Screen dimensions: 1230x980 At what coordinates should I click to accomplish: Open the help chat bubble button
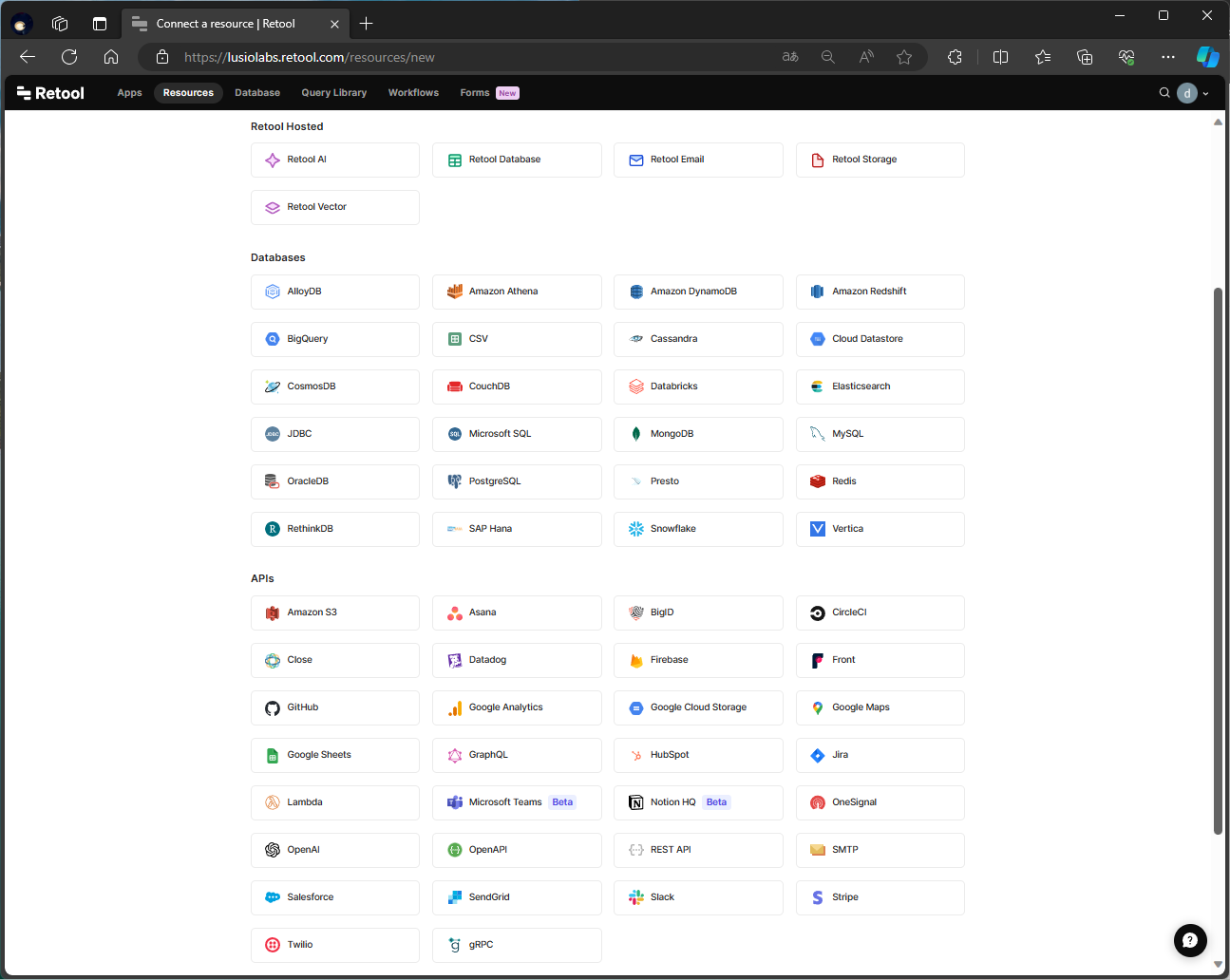point(1190,940)
